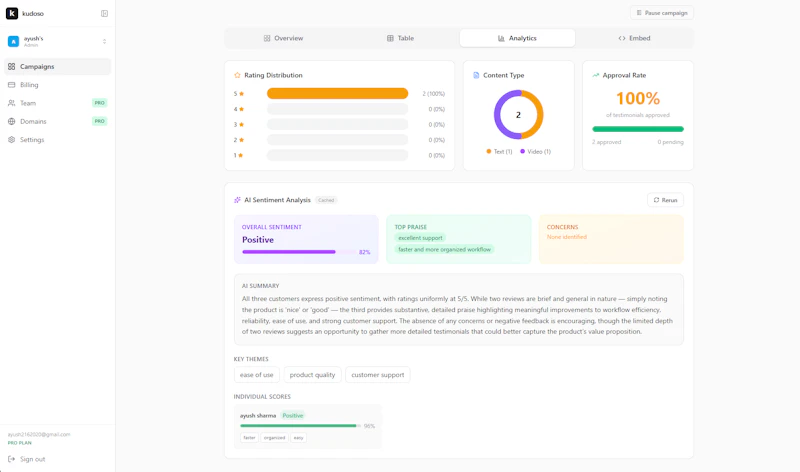Screen dimensions: 800x472
Task: Click the pause icon in Pause campaign
Action: [639, 13]
